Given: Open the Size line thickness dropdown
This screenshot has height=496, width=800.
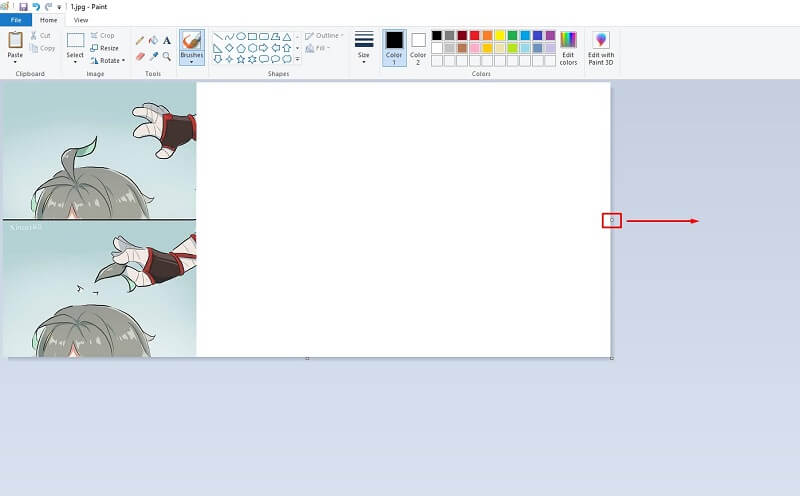Looking at the screenshot, I should (364, 47).
